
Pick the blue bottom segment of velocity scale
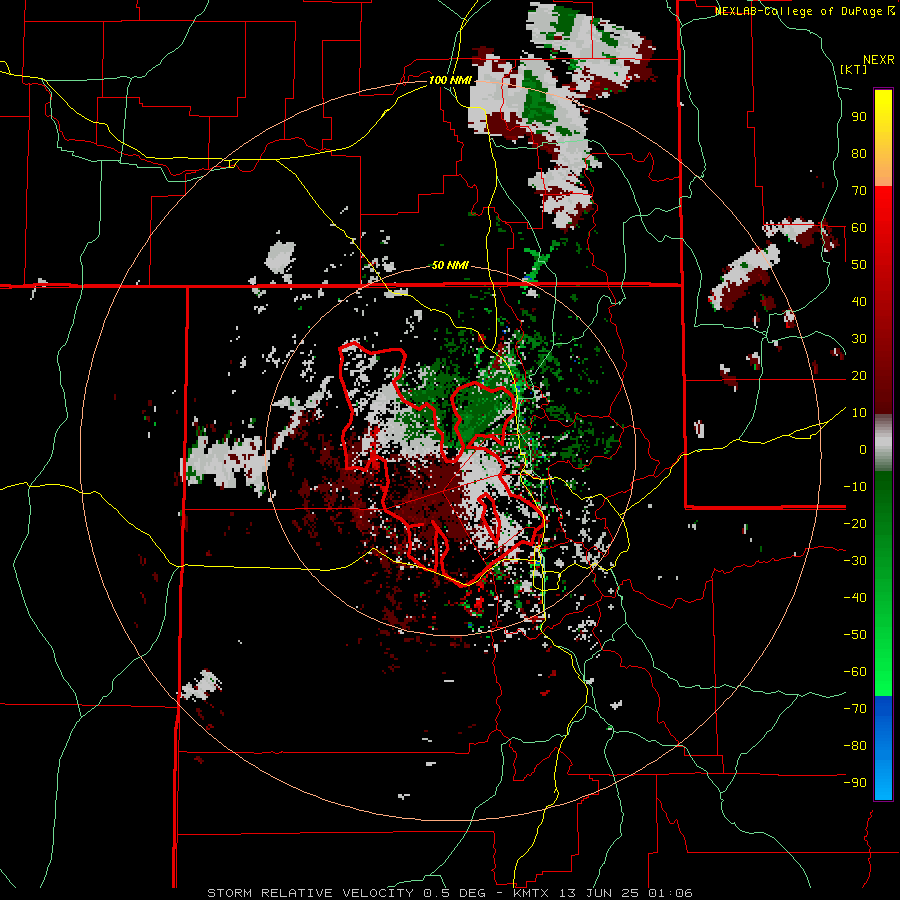coord(883,747)
